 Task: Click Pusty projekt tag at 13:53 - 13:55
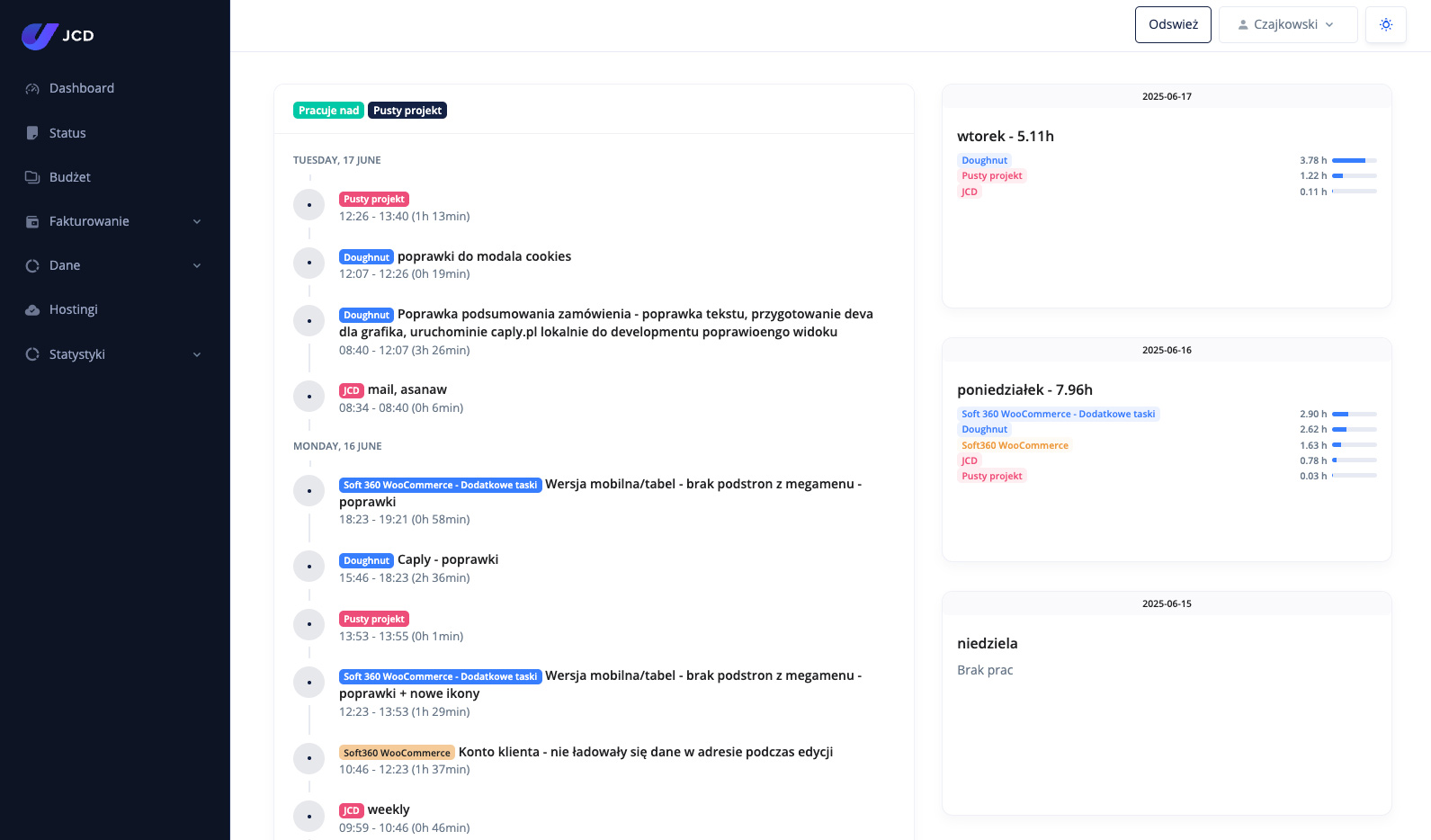(374, 619)
